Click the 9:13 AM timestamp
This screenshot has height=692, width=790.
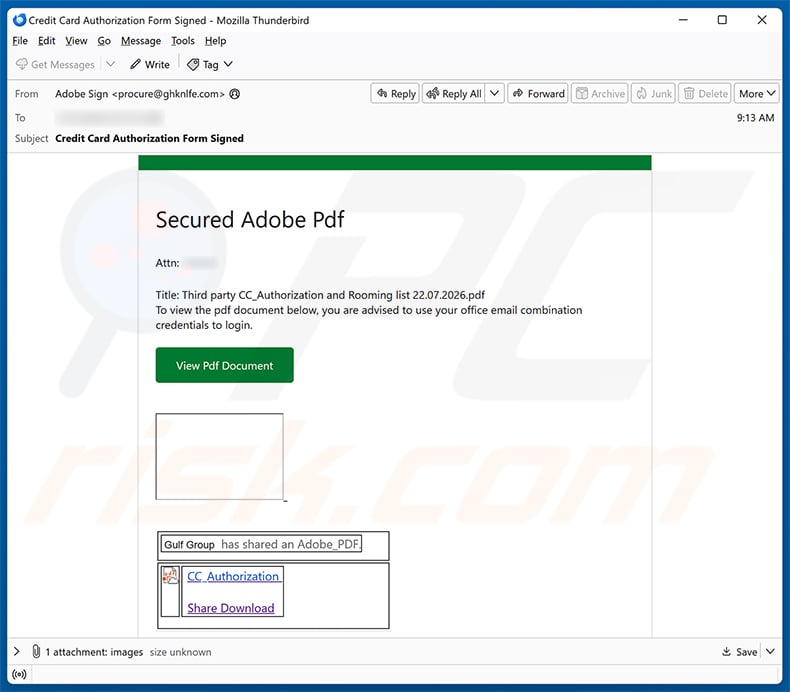tap(755, 118)
